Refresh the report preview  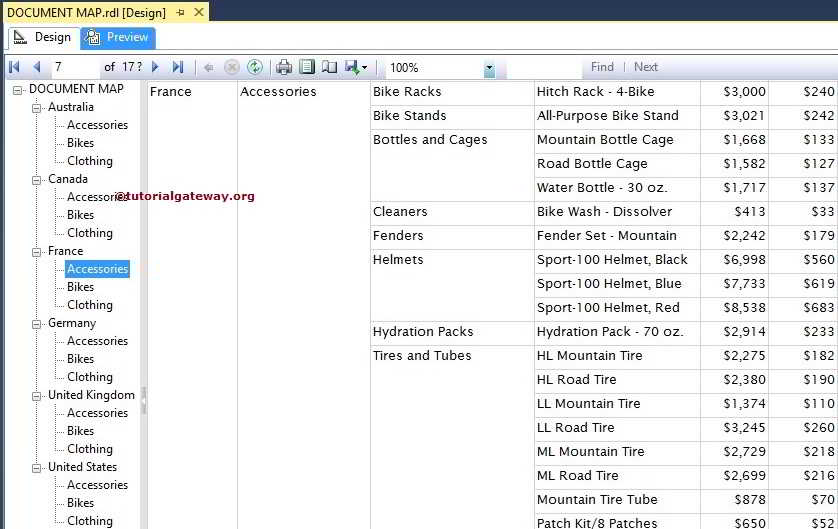pyautogui.click(x=255, y=67)
